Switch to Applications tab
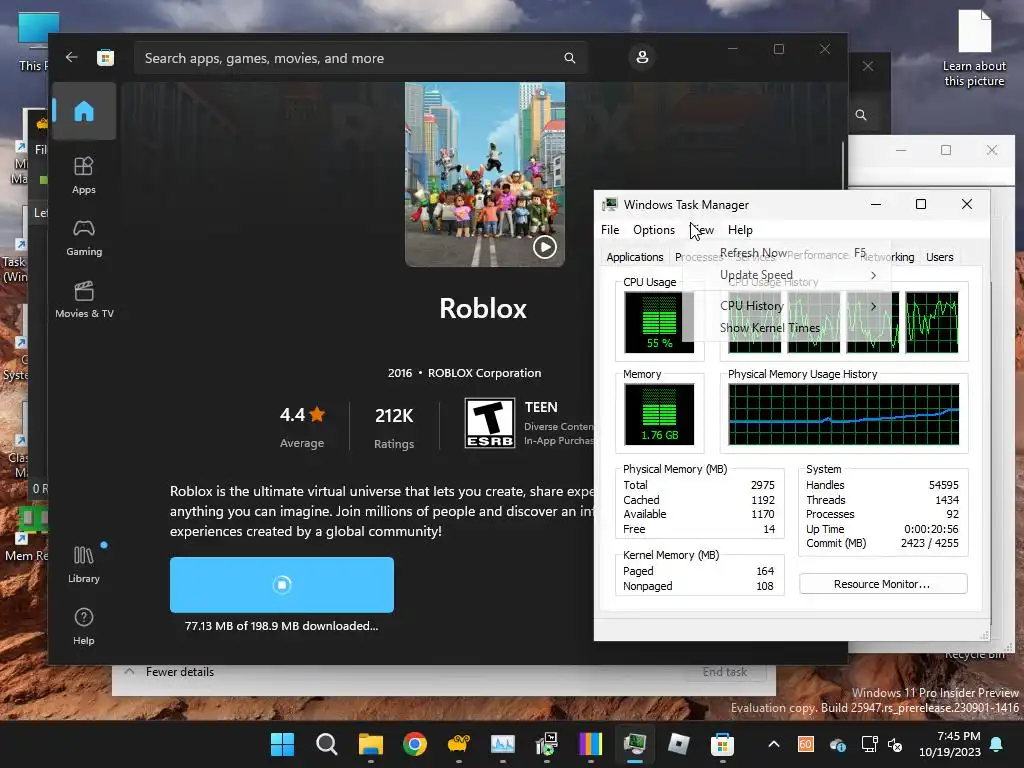This screenshot has width=1024, height=768. [x=634, y=257]
